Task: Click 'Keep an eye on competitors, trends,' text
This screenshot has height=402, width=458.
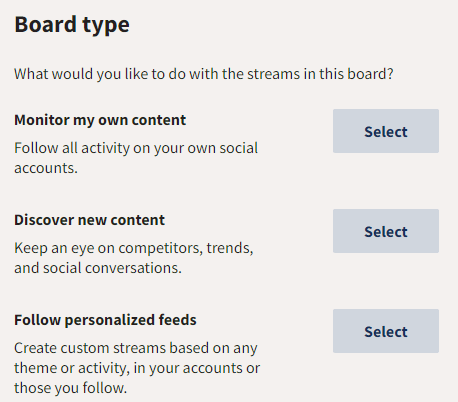Action: (x=134, y=248)
